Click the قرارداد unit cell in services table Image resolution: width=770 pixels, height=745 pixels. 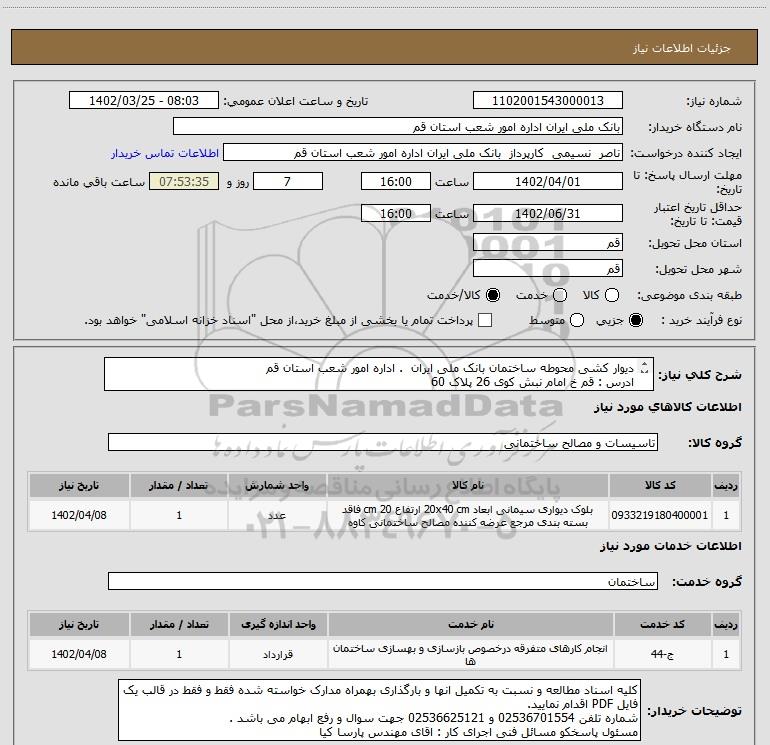pos(278,654)
